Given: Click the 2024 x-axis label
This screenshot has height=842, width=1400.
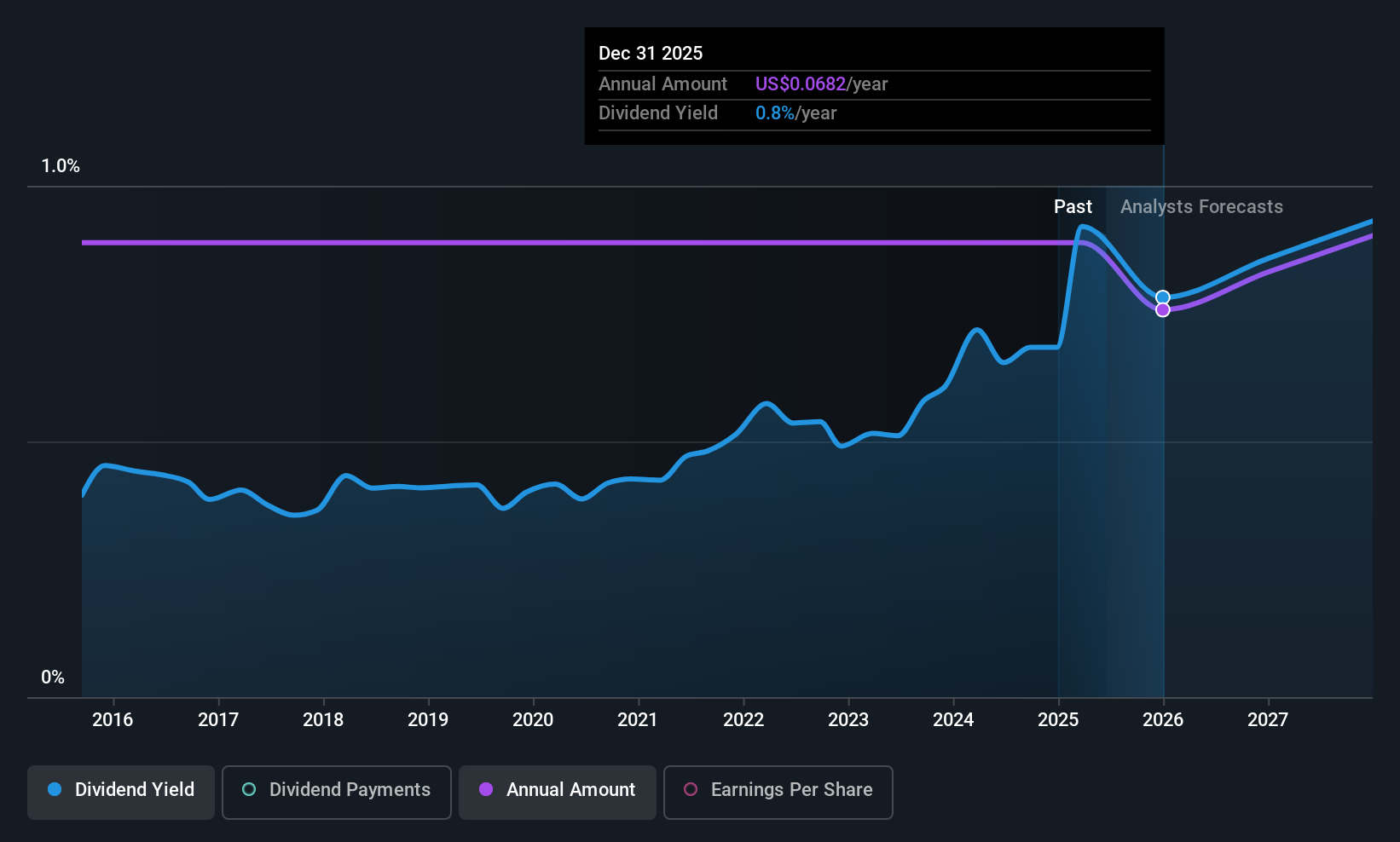Looking at the screenshot, I should coord(953,720).
